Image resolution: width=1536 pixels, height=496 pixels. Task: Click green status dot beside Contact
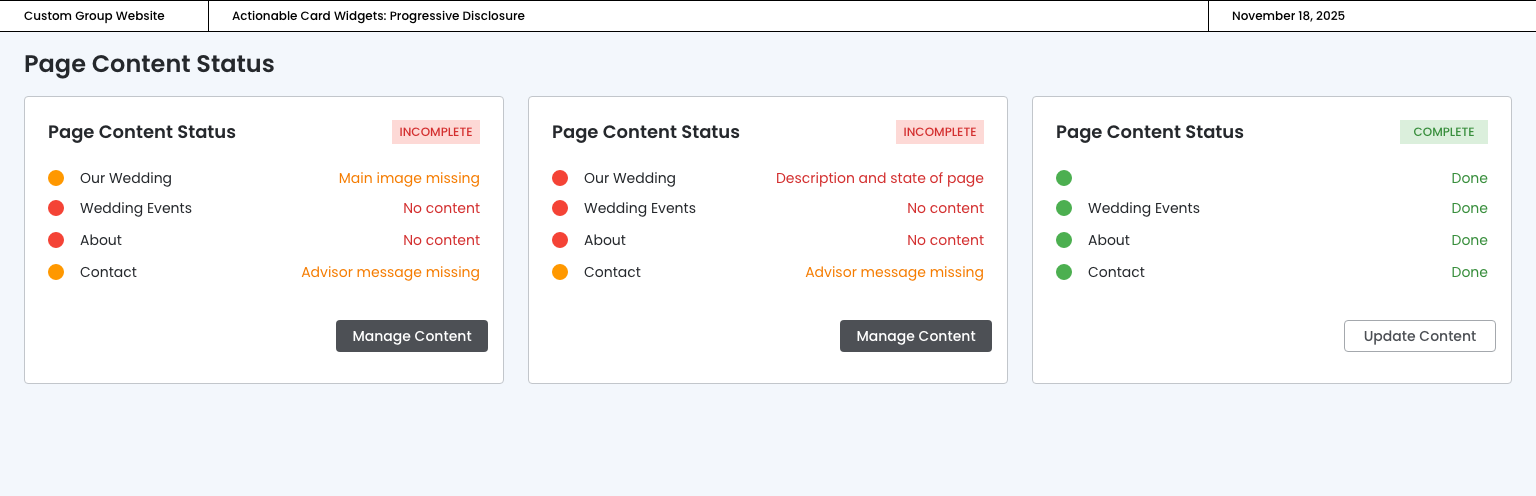pyautogui.click(x=1064, y=272)
